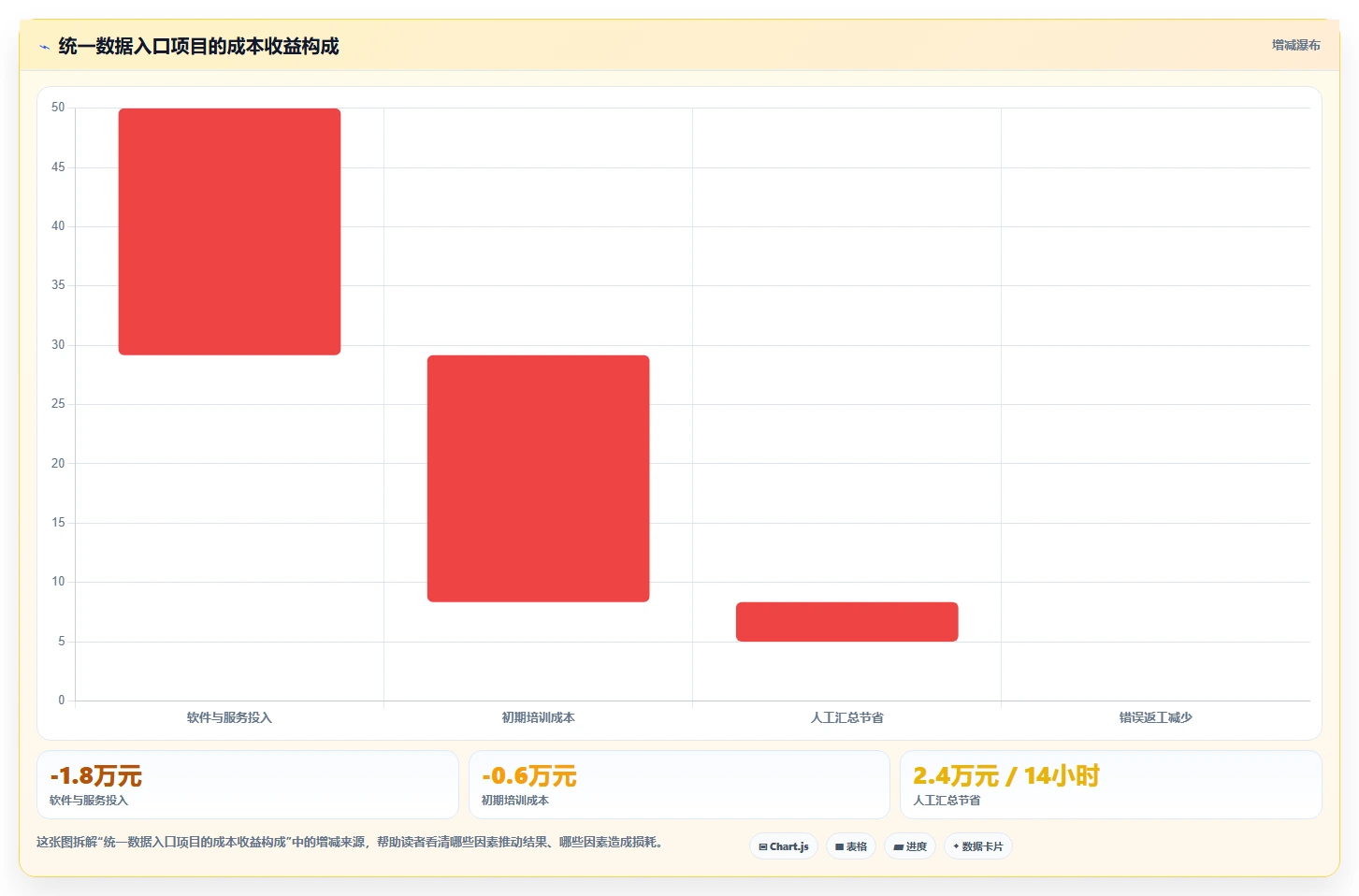Open the -1.8万元 data card

pyautogui.click(x=248, y=785)
